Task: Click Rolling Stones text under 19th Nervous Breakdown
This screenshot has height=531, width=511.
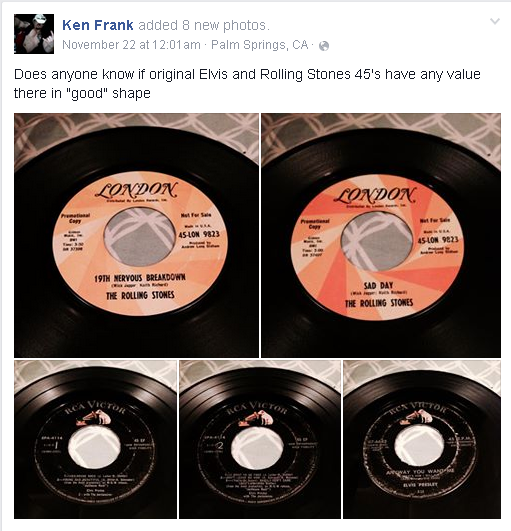Action: 140,295
